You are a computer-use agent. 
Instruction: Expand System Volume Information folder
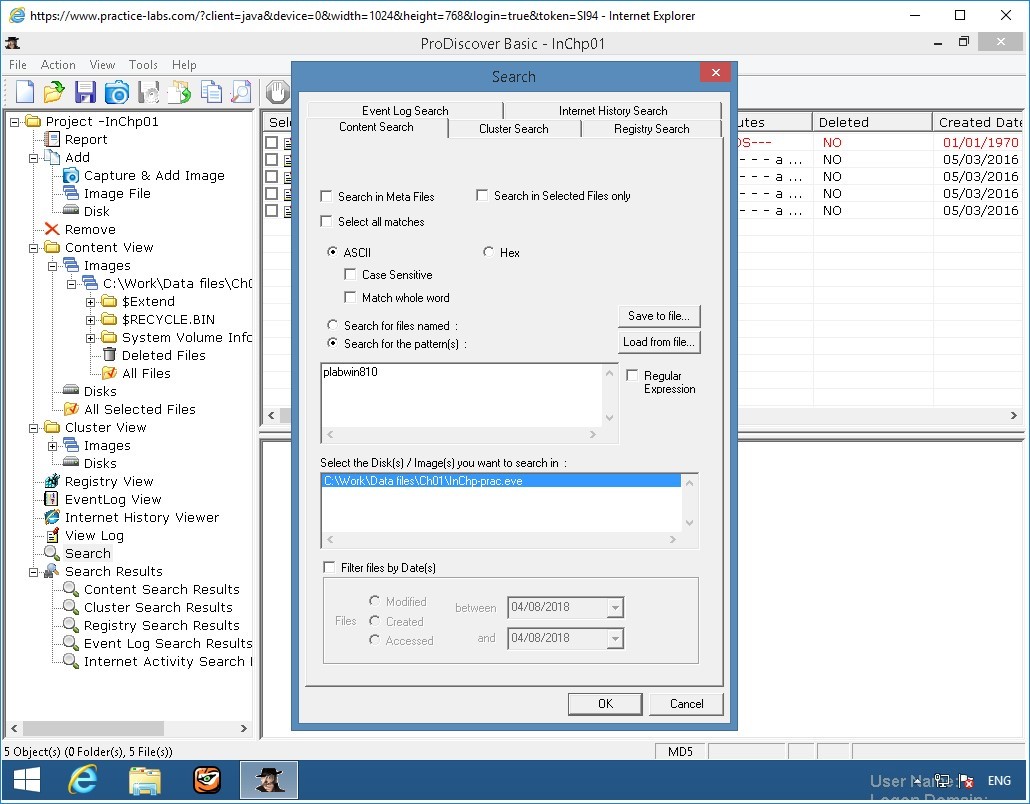click(x=91, y=338)
